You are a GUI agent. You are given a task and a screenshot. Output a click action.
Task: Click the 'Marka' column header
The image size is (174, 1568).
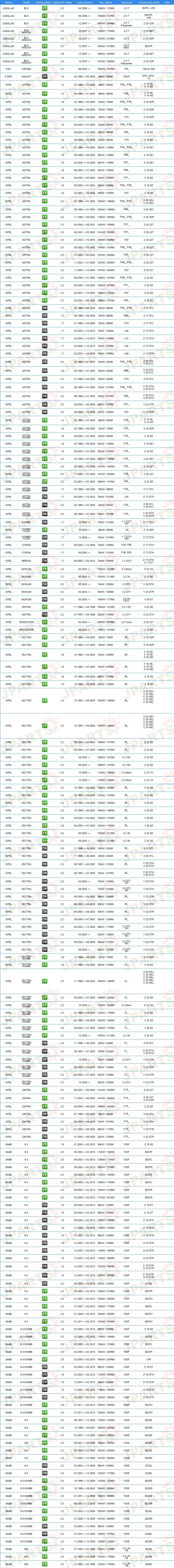(x=8, y=2)
